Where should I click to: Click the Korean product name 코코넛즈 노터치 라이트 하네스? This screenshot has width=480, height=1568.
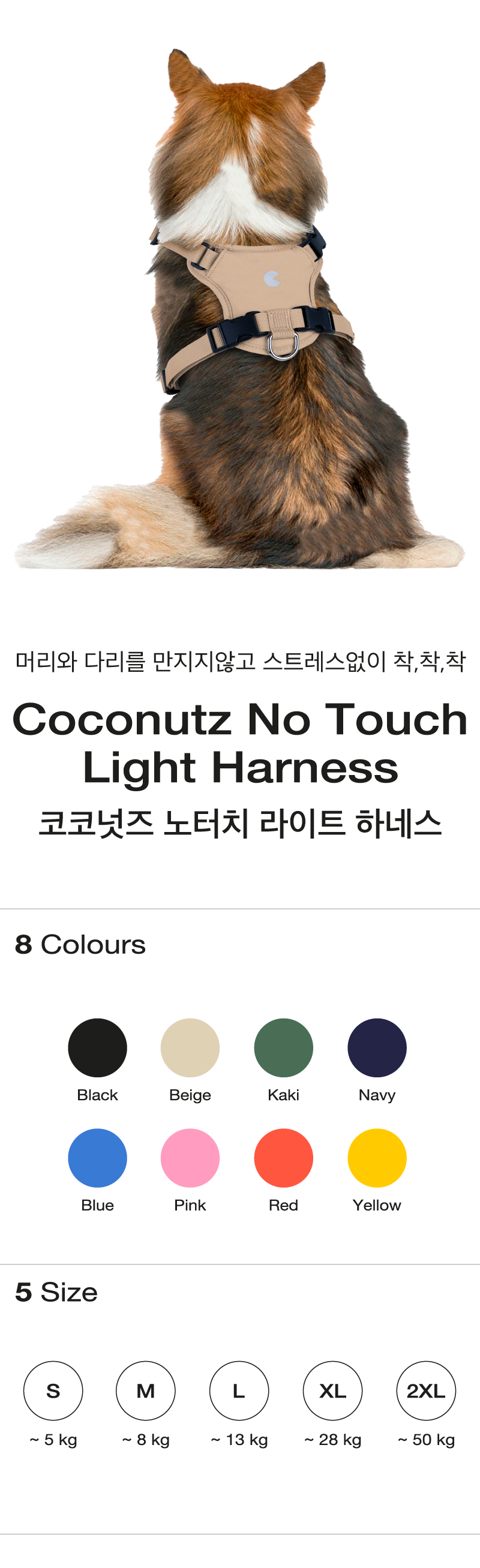240,823
